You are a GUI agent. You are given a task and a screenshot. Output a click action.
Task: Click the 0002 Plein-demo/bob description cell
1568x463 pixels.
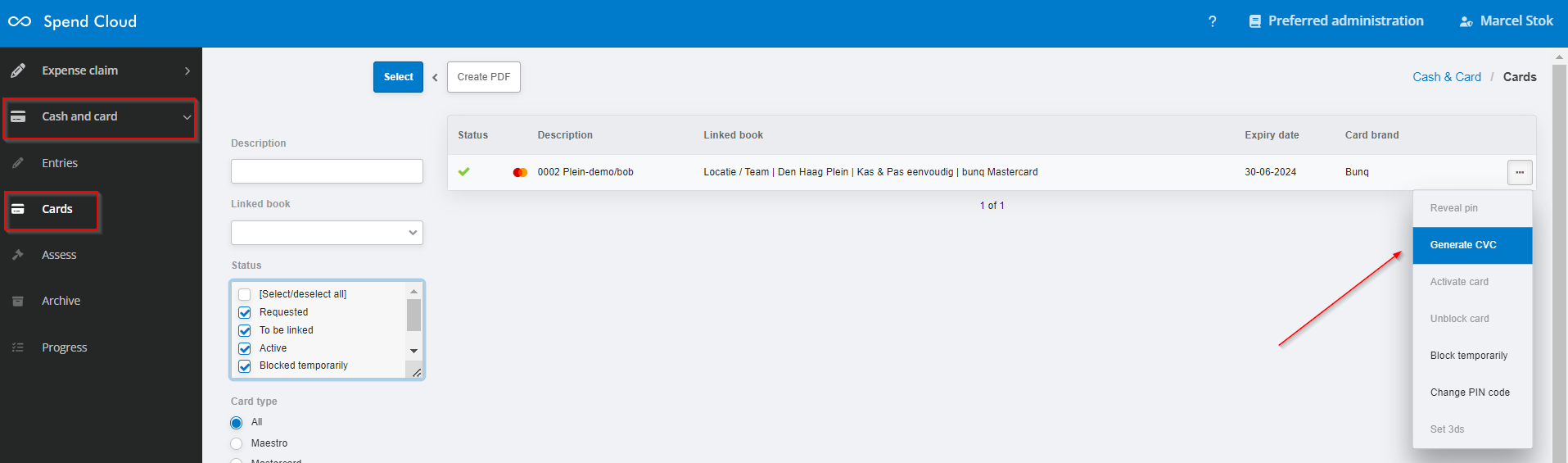585,172
